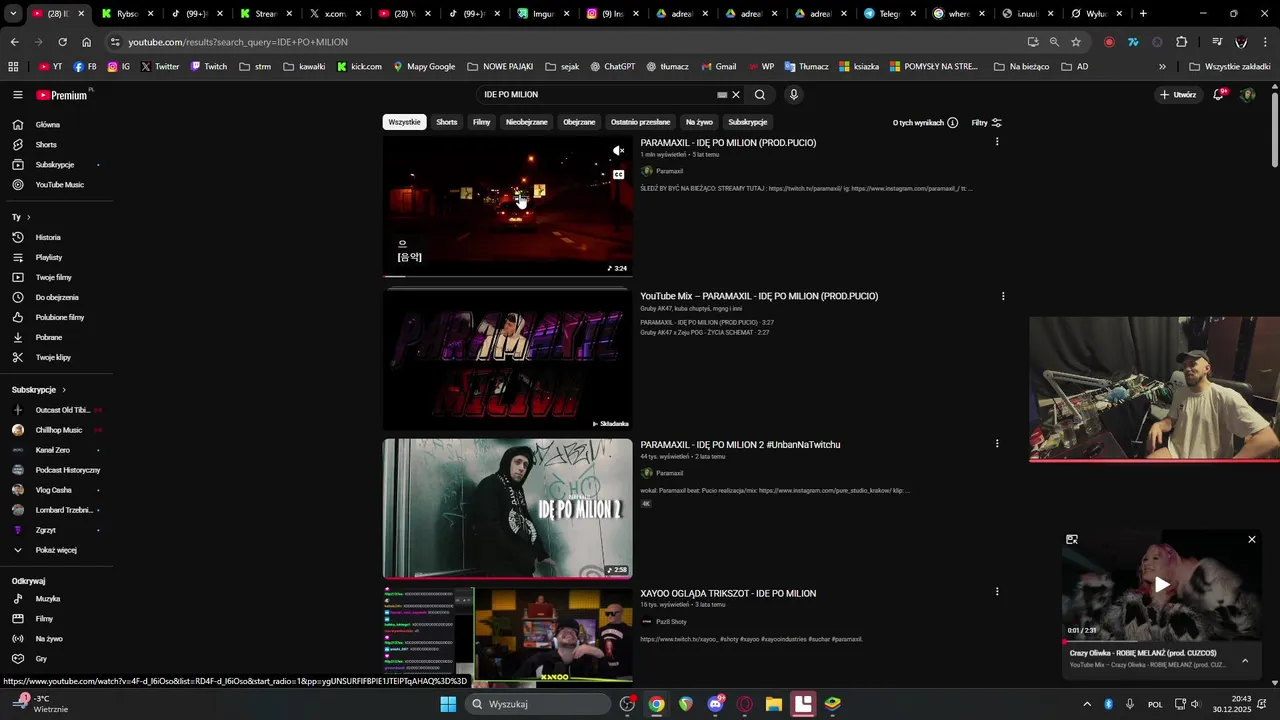Open the on-screen keyboard icon in search box

click(722, 95)
